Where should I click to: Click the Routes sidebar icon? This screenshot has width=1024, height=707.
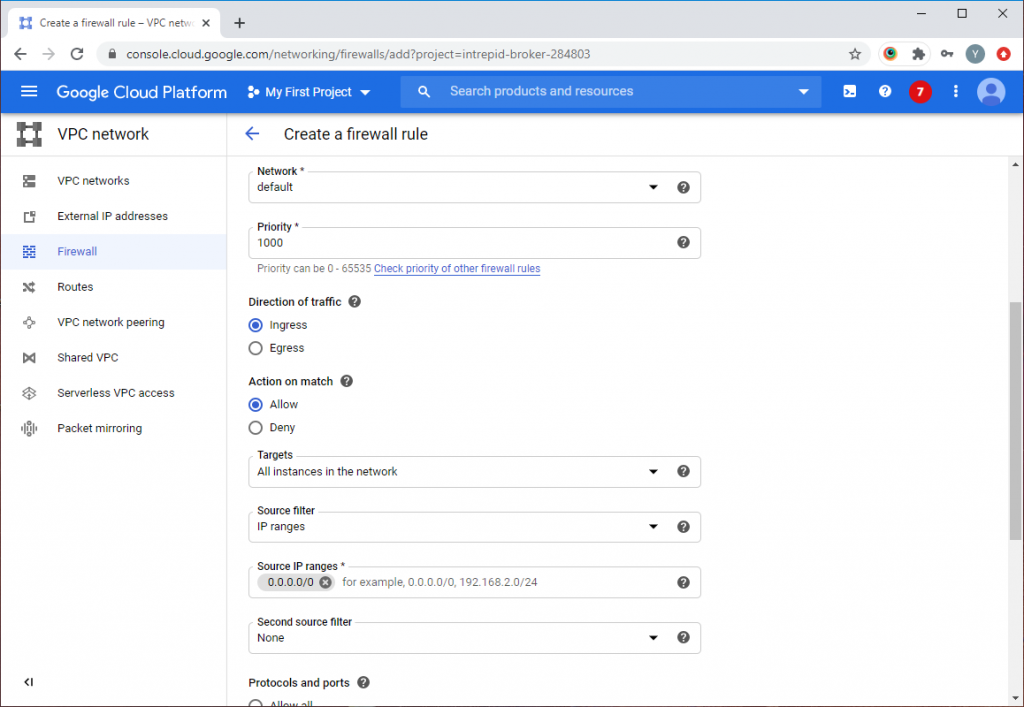click(29, 287)
